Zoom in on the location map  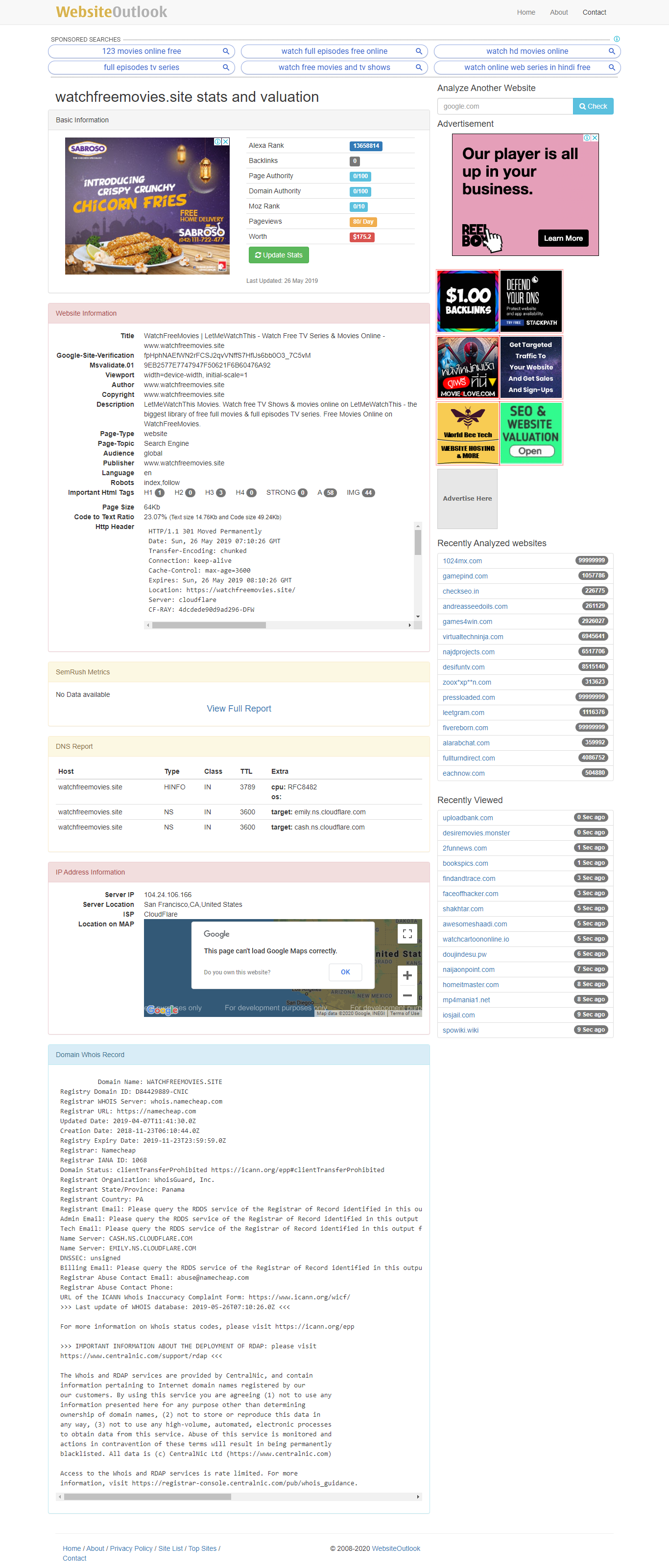click(407, 975)
